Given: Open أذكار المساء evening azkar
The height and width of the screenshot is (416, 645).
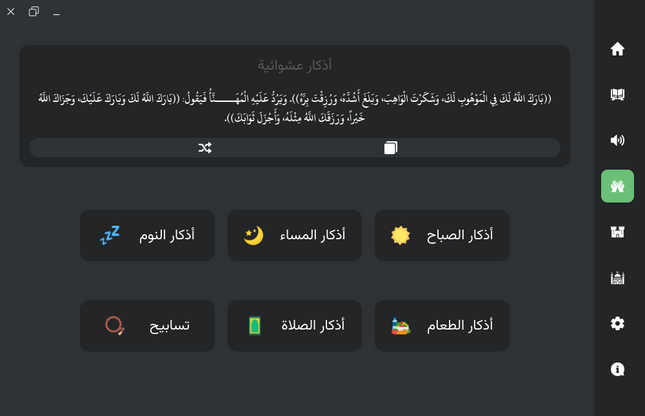Looking at the screenshot, I should point(295,235).
